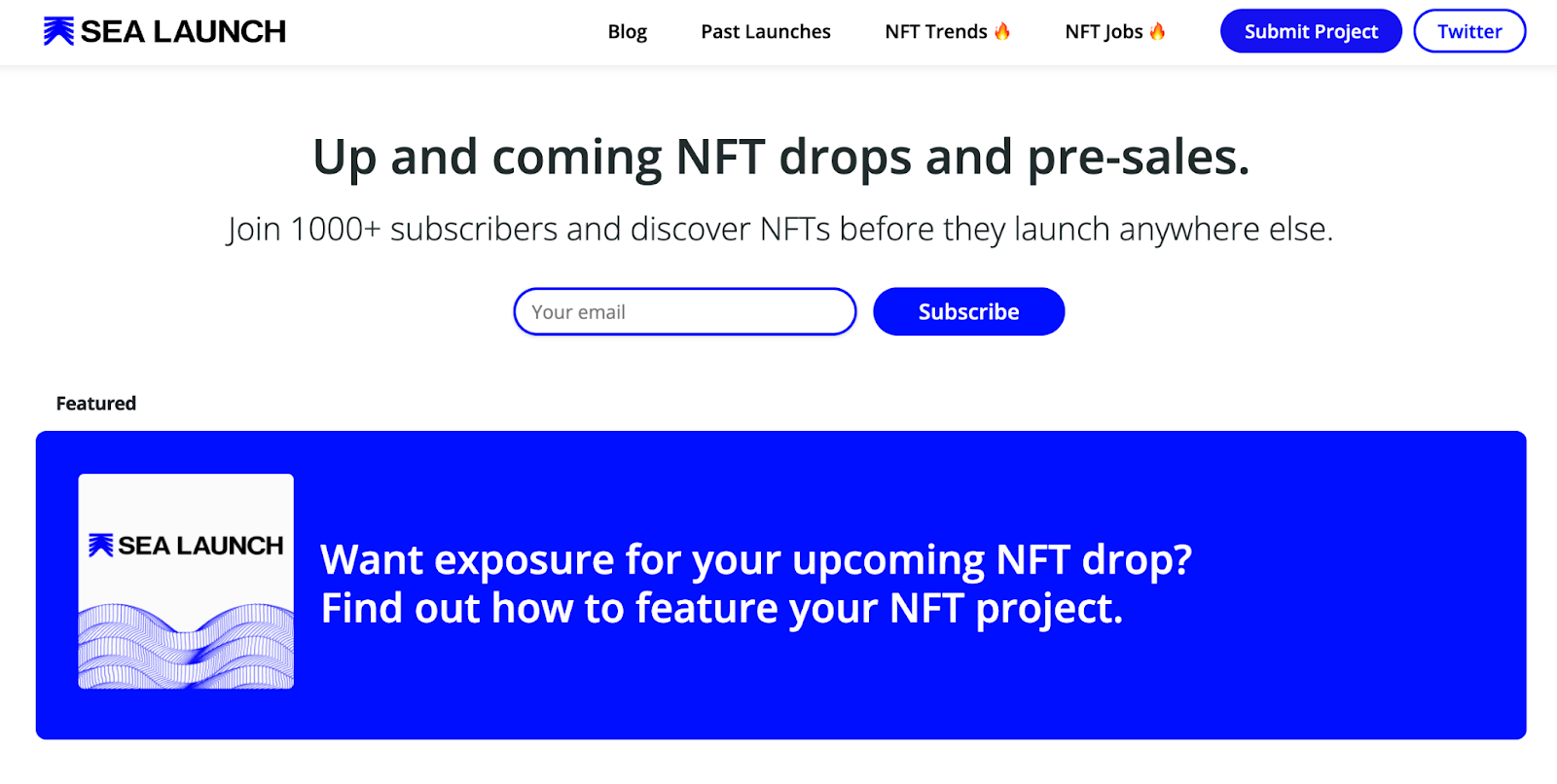
Task: Open the Twitter link button
Action: point(1469,31)
